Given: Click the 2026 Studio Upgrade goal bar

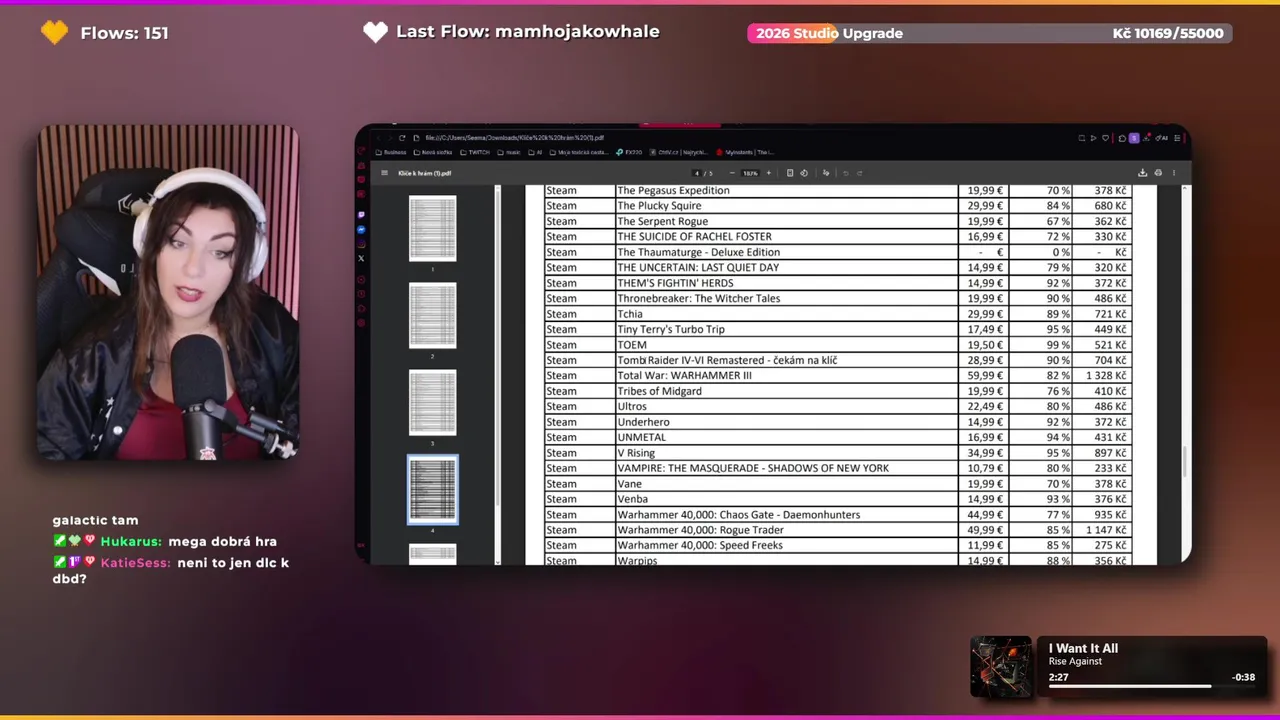Looking at the screenshot, I should coord(990,33).
